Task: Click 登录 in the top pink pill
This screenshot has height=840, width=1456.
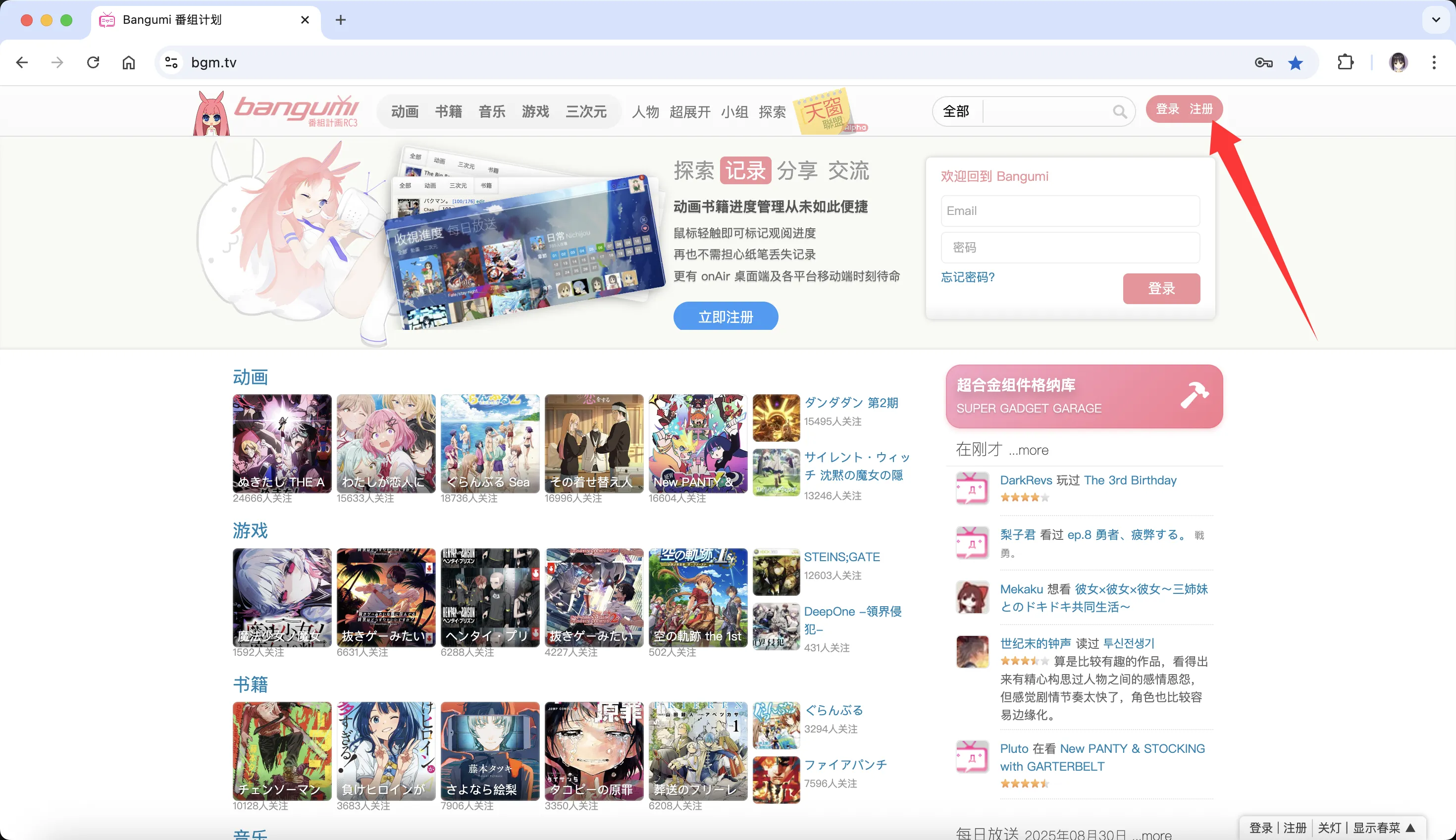Action: (1168, 109)
